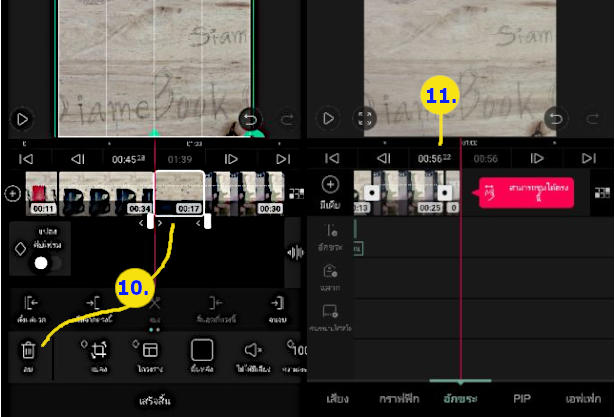The width and height of the screenshot is (615, 417).
Task: Open thumbnail grid view in left screen
Action: pos(296,193)
